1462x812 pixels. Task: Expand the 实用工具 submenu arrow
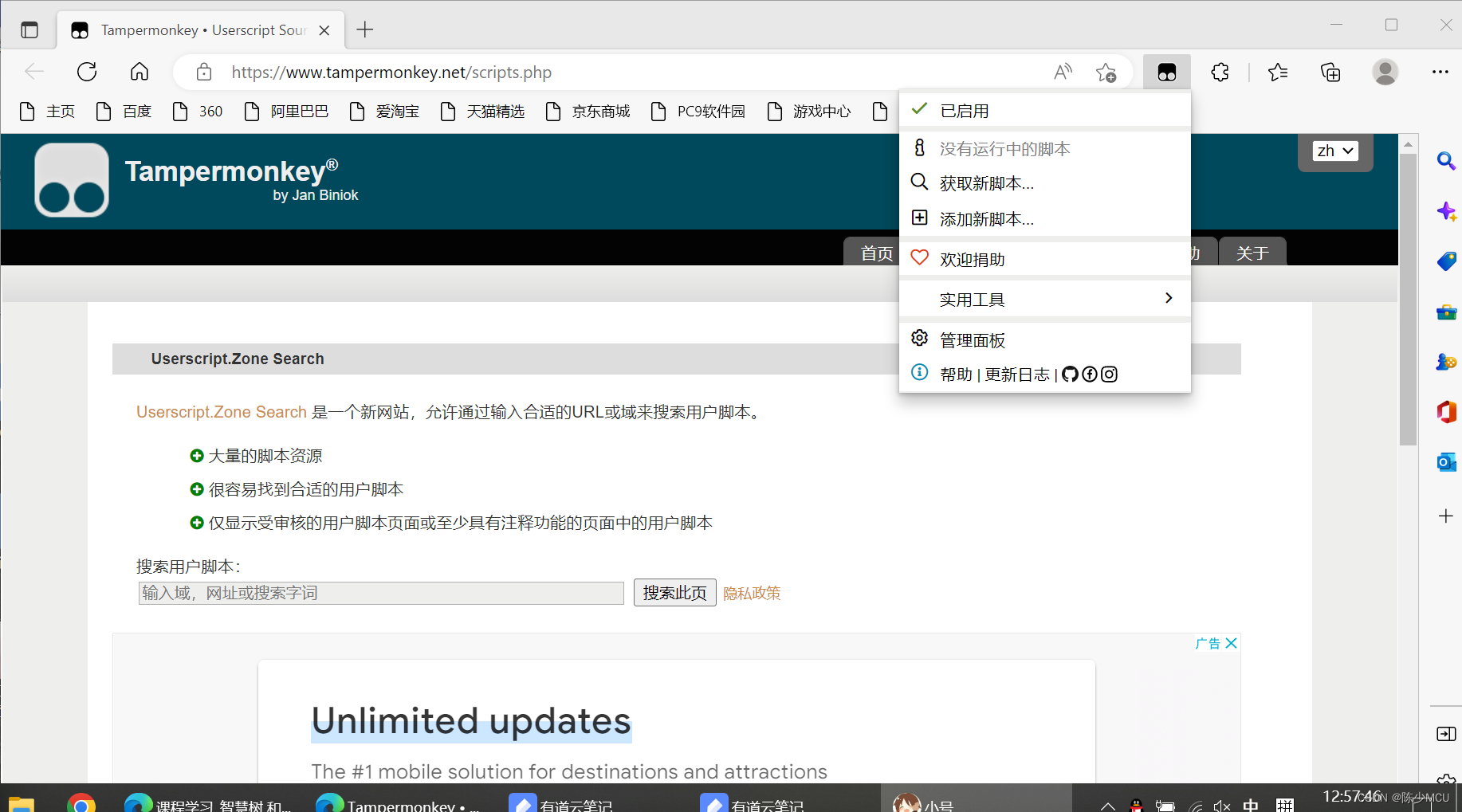[x=1169, y=298]
